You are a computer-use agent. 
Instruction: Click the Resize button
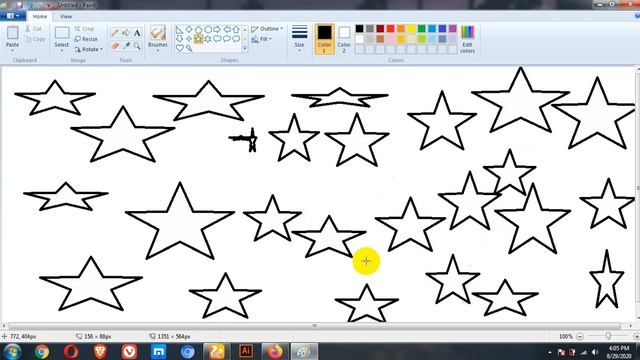86,39
